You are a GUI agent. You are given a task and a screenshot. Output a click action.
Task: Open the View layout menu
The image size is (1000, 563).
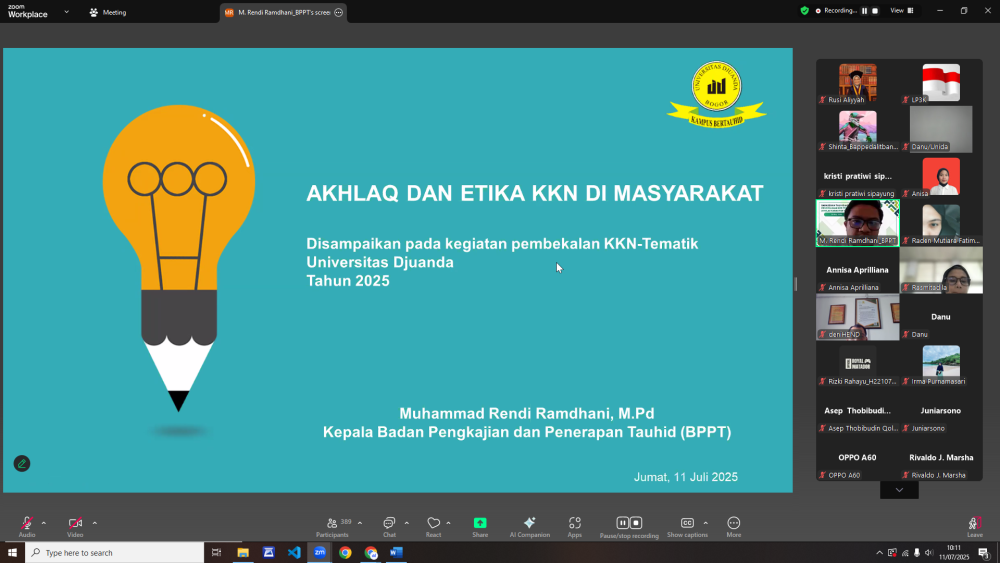(902, 11)
